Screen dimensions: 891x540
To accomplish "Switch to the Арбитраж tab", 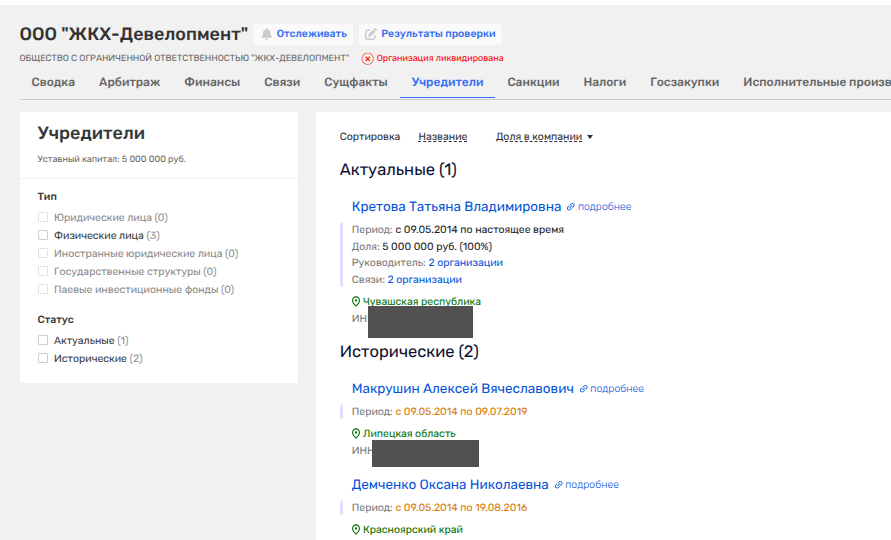I will coord(130,82).
